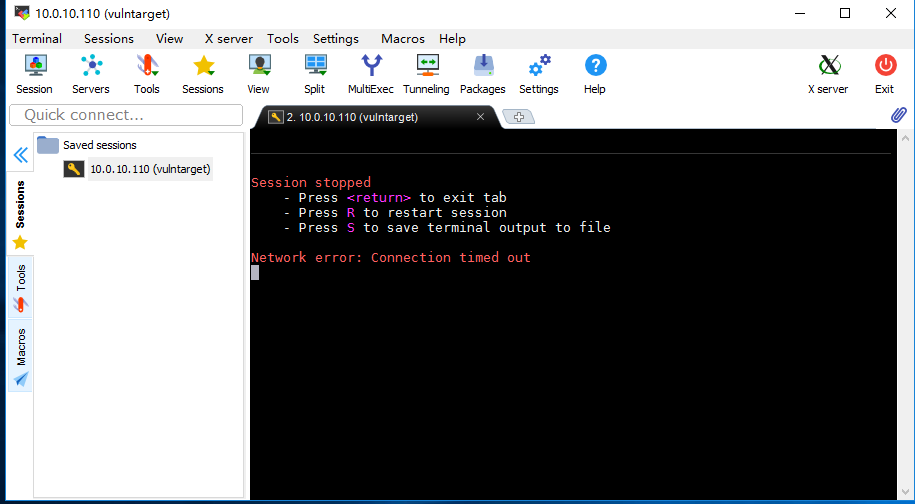
Task: Launch MultiExec mode from toolbar
Action: [x=371, y=74]
